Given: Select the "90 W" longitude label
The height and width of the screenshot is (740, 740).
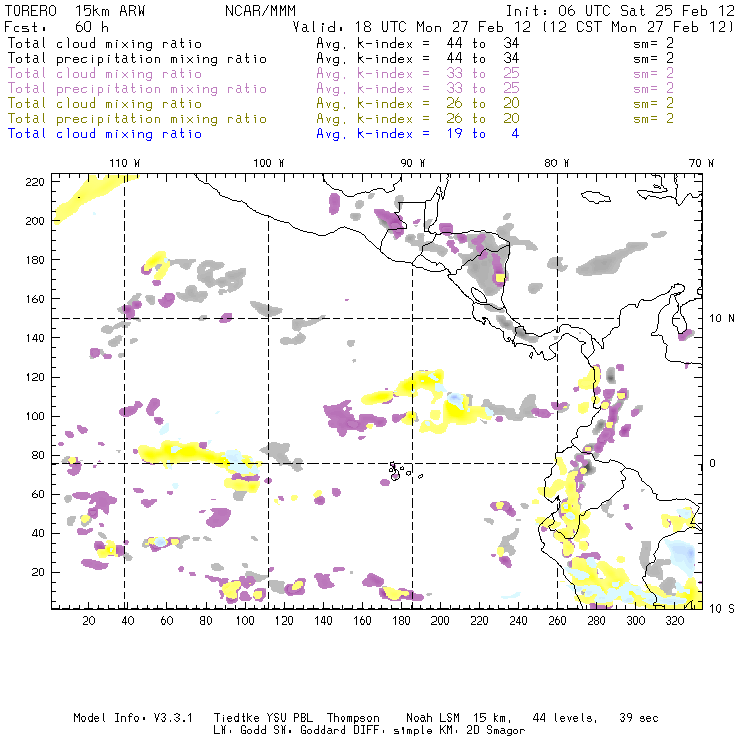Looking at the screenshot, I should pyautogui.click(x=413, y=163).
